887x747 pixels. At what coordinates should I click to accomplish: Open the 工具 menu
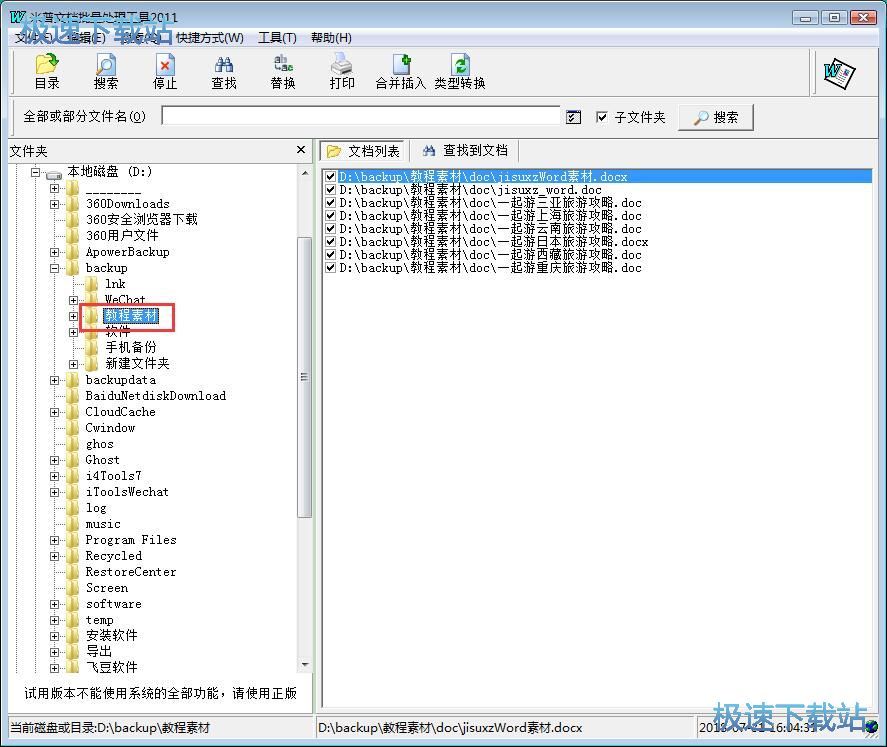(276, 37)
